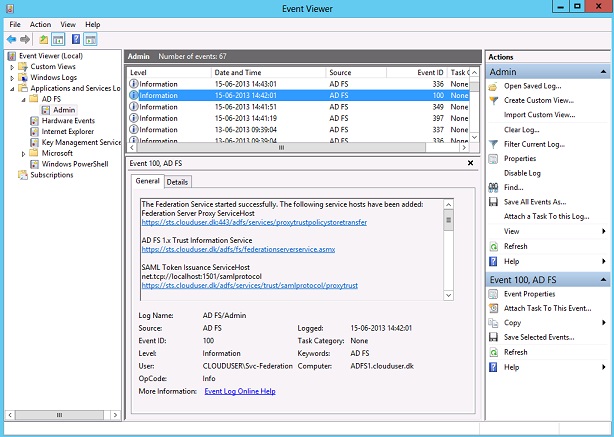Click the Attach Task To This Event icon
Screen dimensions: 614x437
coord(493,309)
